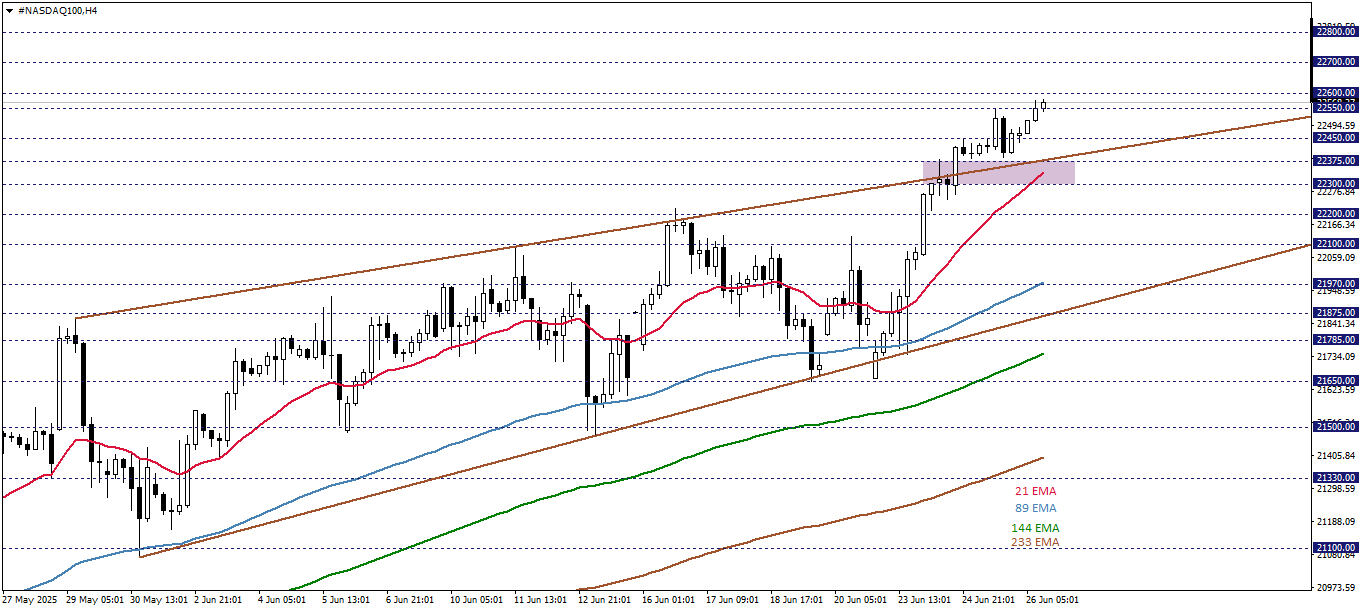
Task: Click the 21734.09 price scale value
Action: (x=1336, y=357)
